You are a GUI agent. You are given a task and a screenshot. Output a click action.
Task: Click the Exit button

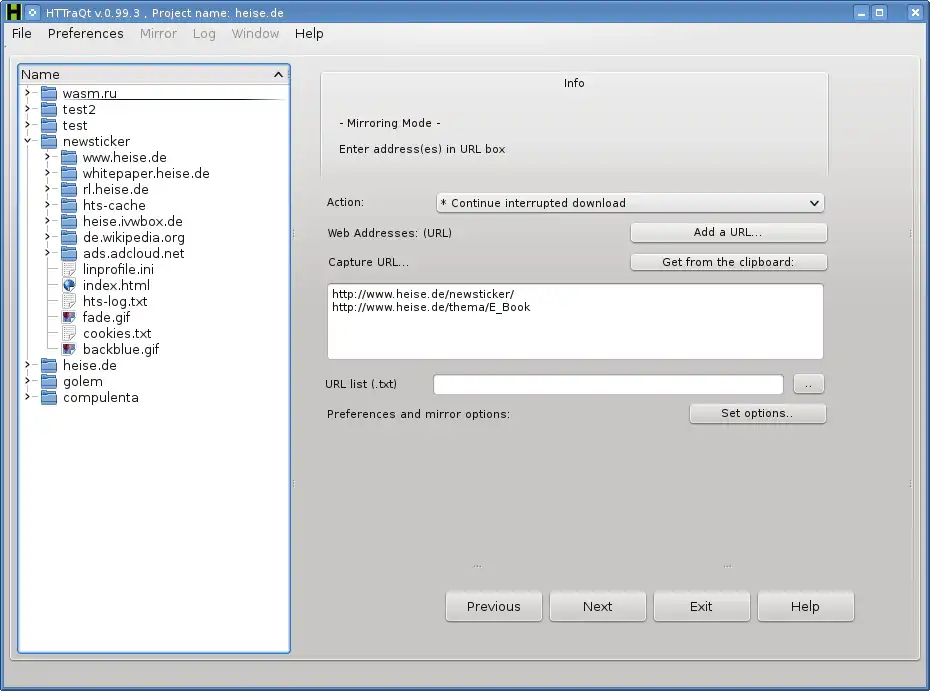tap(701, 606)
